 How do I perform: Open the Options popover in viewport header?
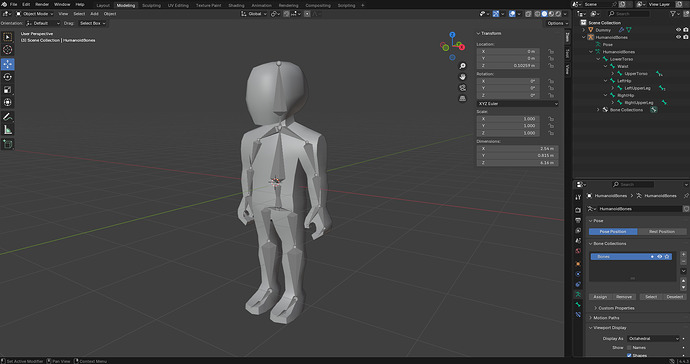(x=557, y=23)
